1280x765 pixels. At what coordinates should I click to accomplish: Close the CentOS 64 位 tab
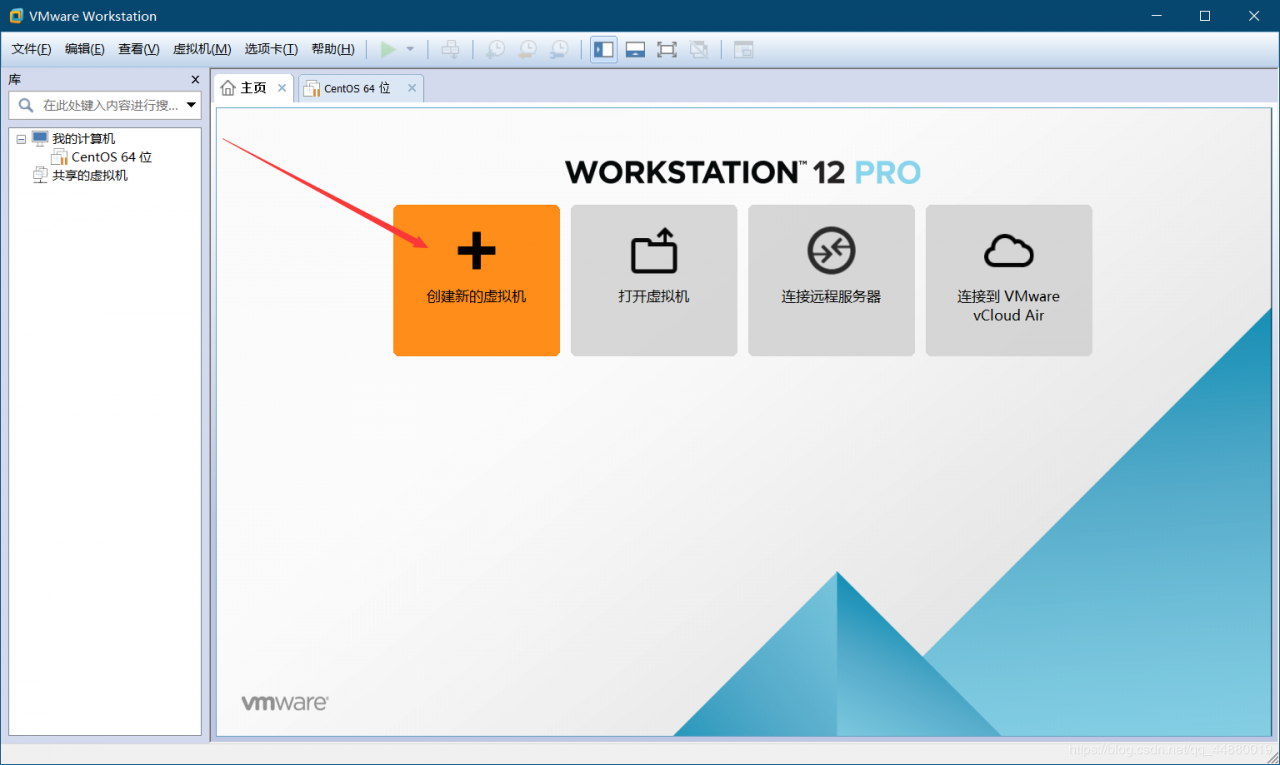pos(411,88)
